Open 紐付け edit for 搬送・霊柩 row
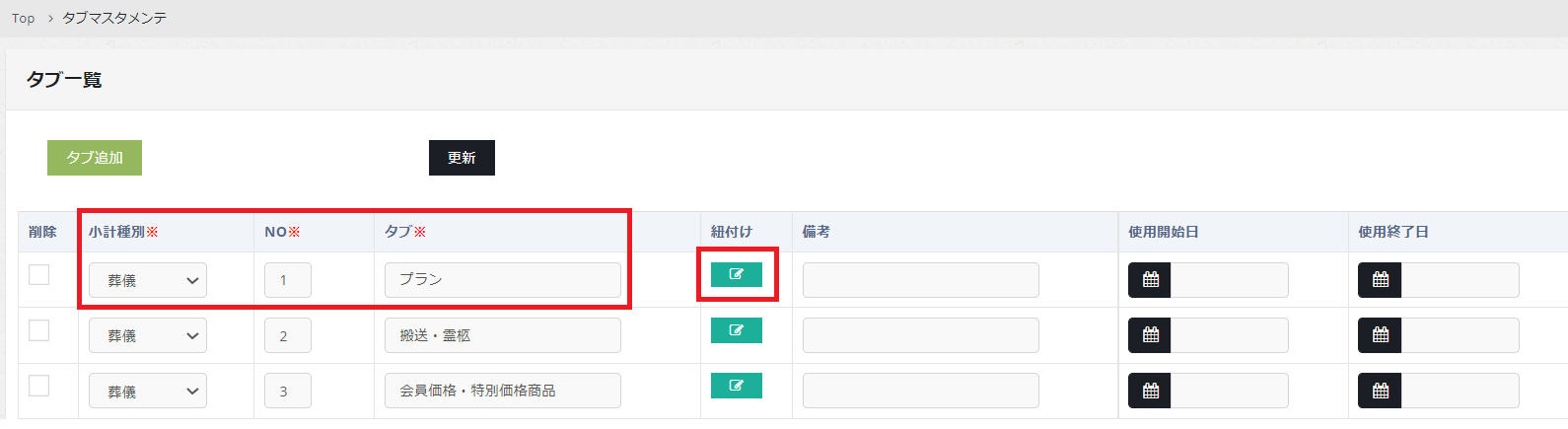The width and height of the screenshot is (1568, 429). tap(736, 330)
